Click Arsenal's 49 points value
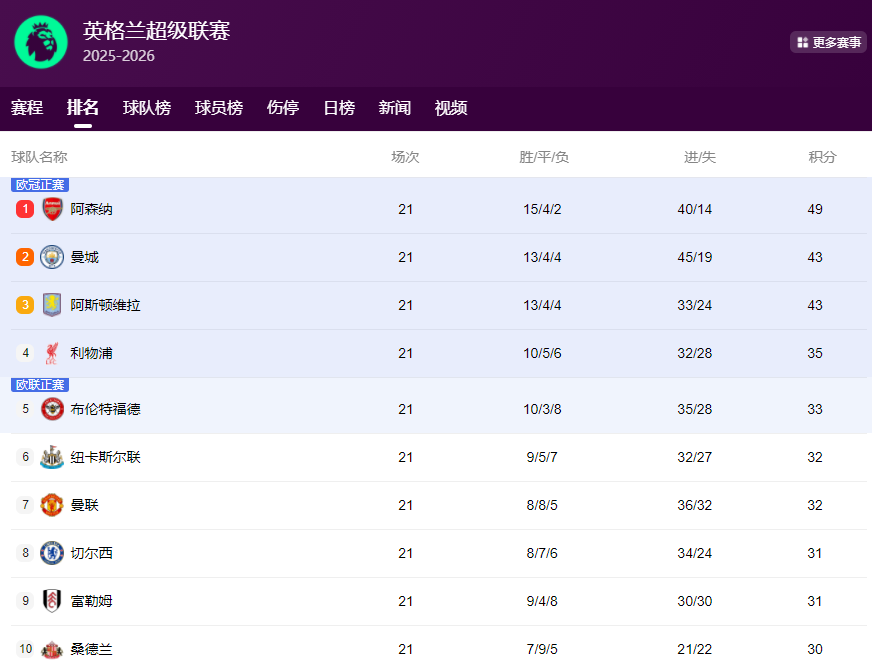This screenshot has height=672, width=872. point(815,209)
